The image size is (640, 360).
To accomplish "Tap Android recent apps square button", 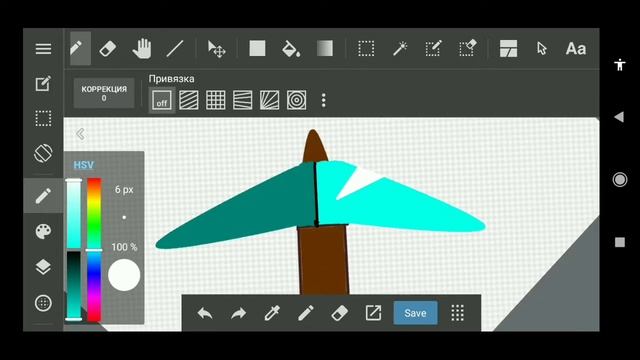I will point(620,242).
